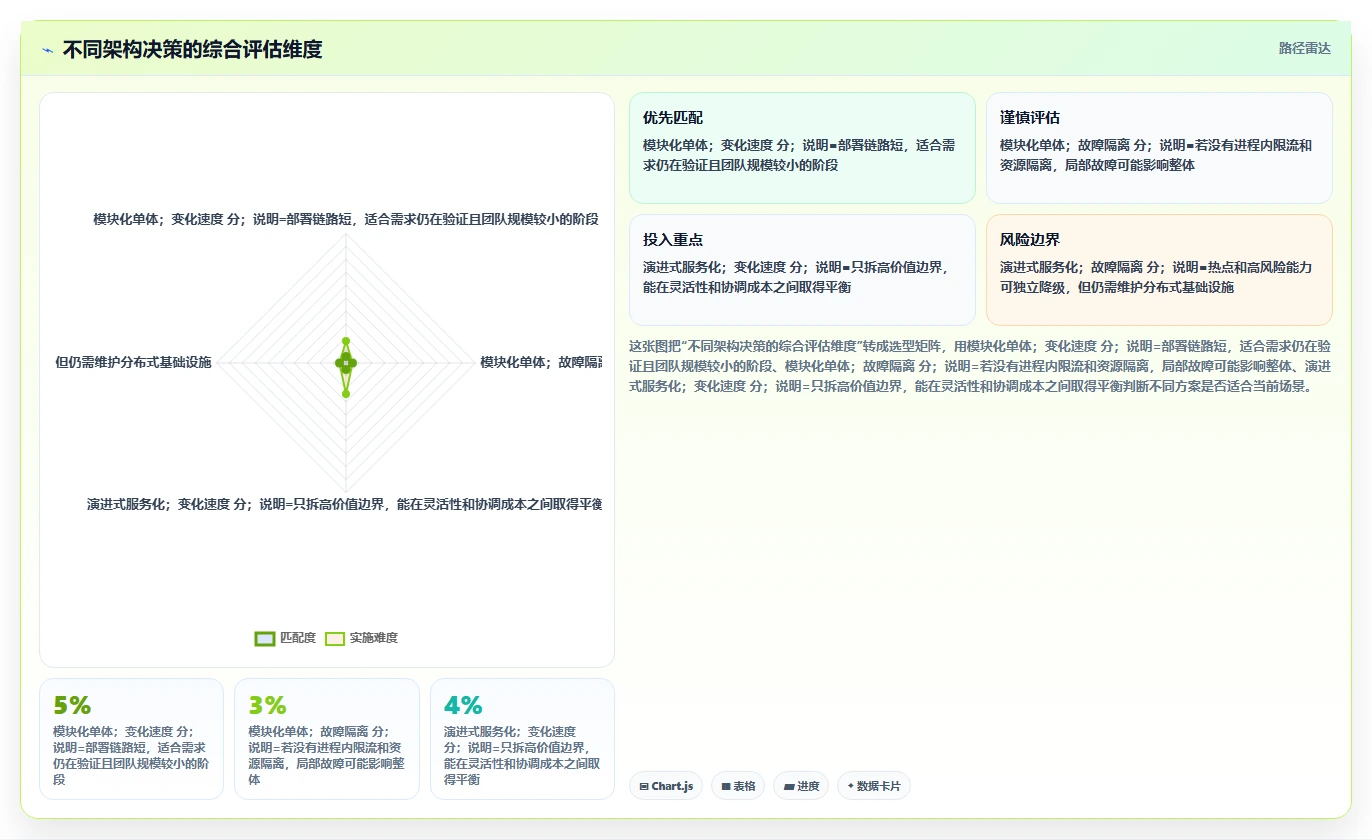The image size is (1372, 840).
Task: Click the 实施难度 legend color box
Action: [335, 639]
